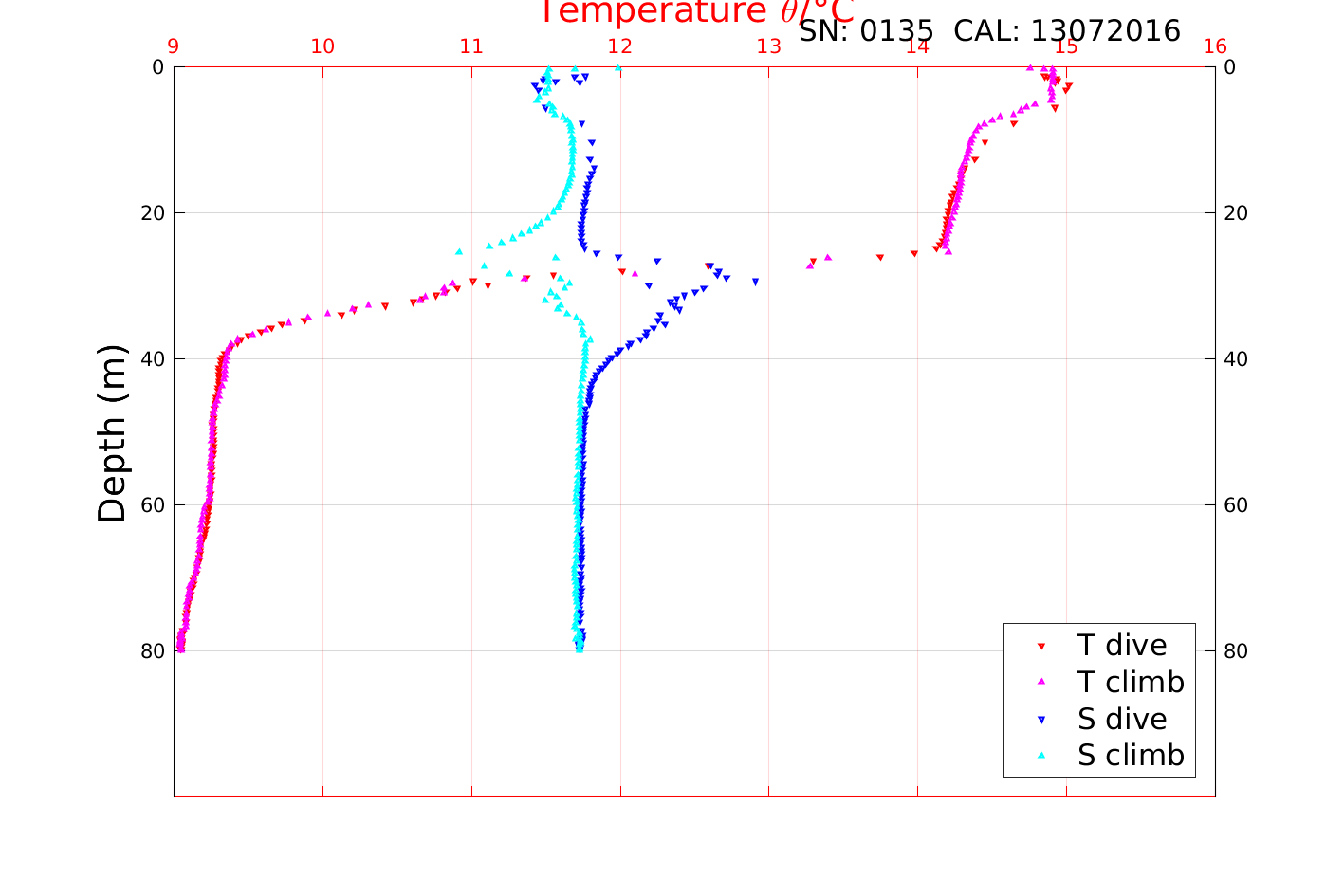Click the magenta T climb legend marker
Viewport: 1344px width, 896px height.
pyautogui.click(x=1040, y=682)
